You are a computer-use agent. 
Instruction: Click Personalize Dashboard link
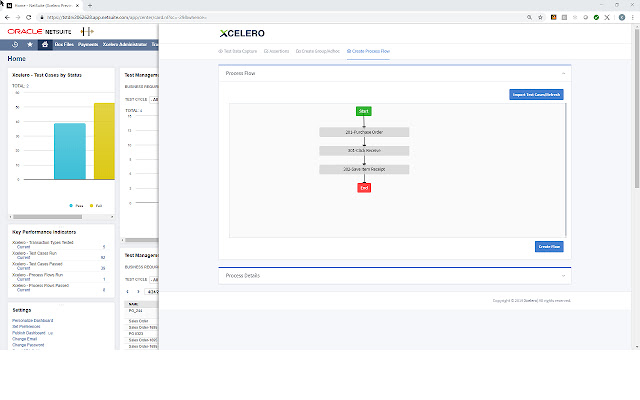tap(33, 320)
